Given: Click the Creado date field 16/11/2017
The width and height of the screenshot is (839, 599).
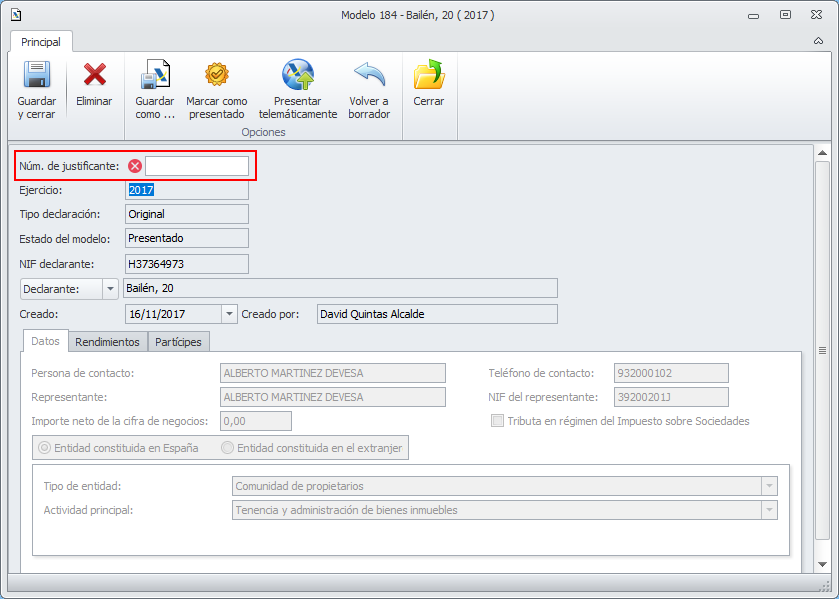Looking at the screenshot, I should tap(173, 314).
